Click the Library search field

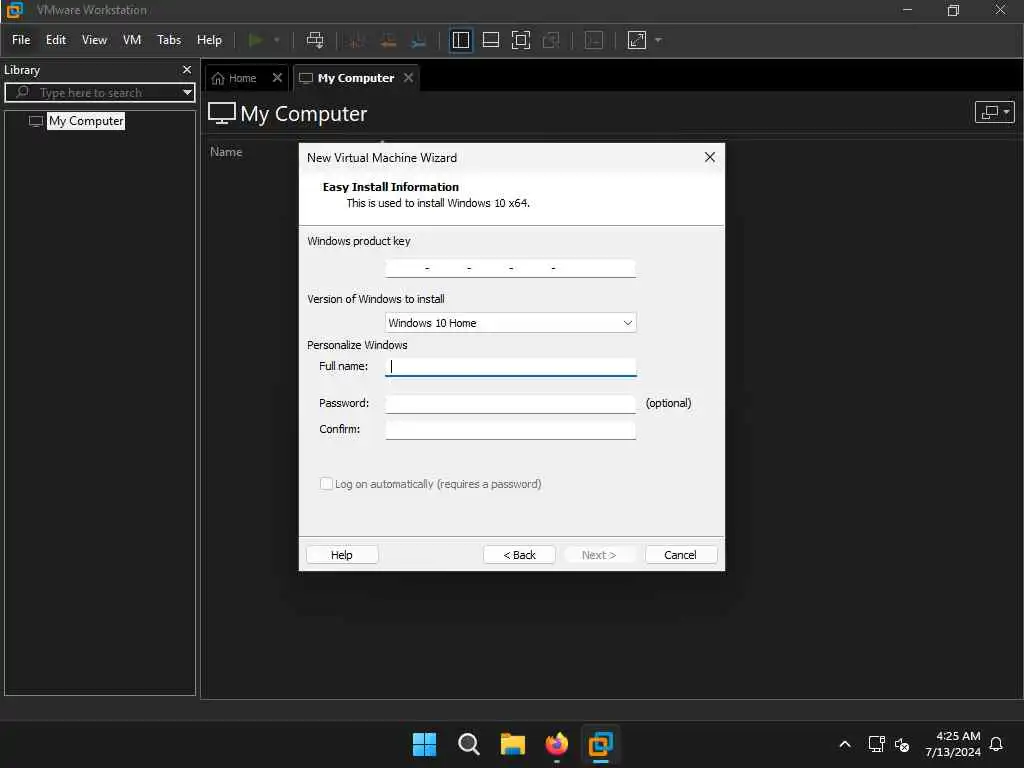point(98,93)
